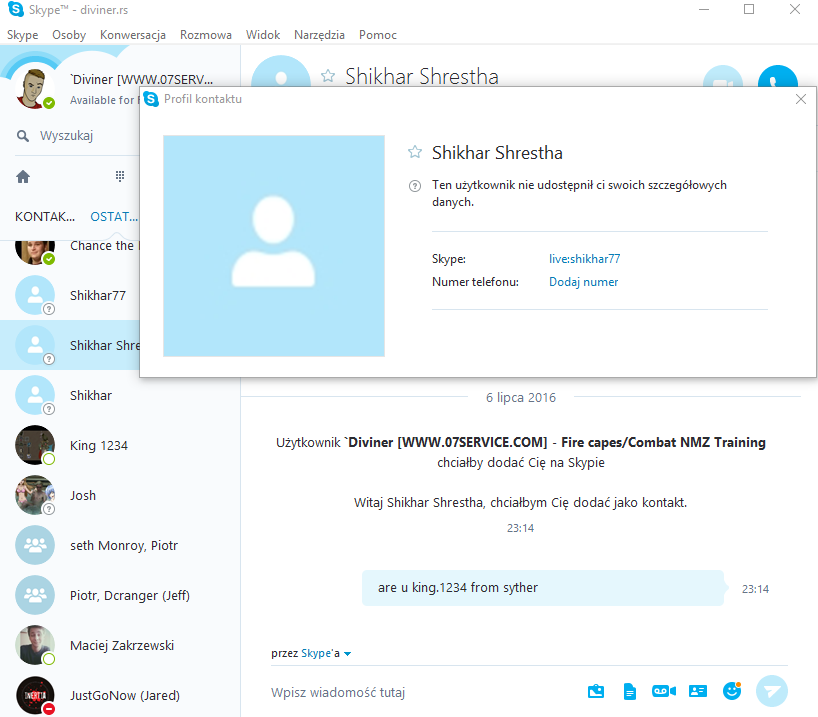Click King 1234 avatar picture

pos(35,445)
